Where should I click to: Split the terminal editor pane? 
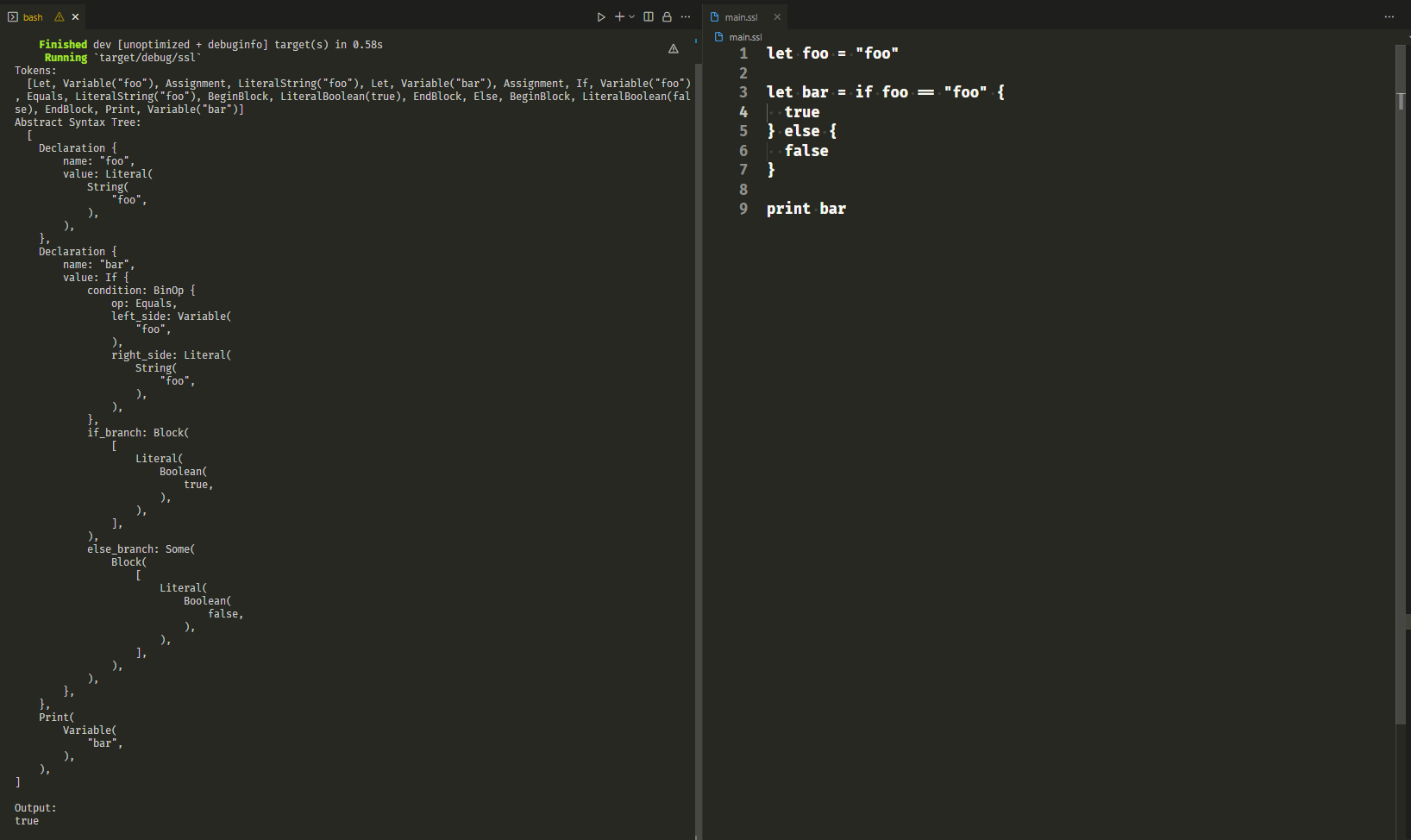coord(649,17)
